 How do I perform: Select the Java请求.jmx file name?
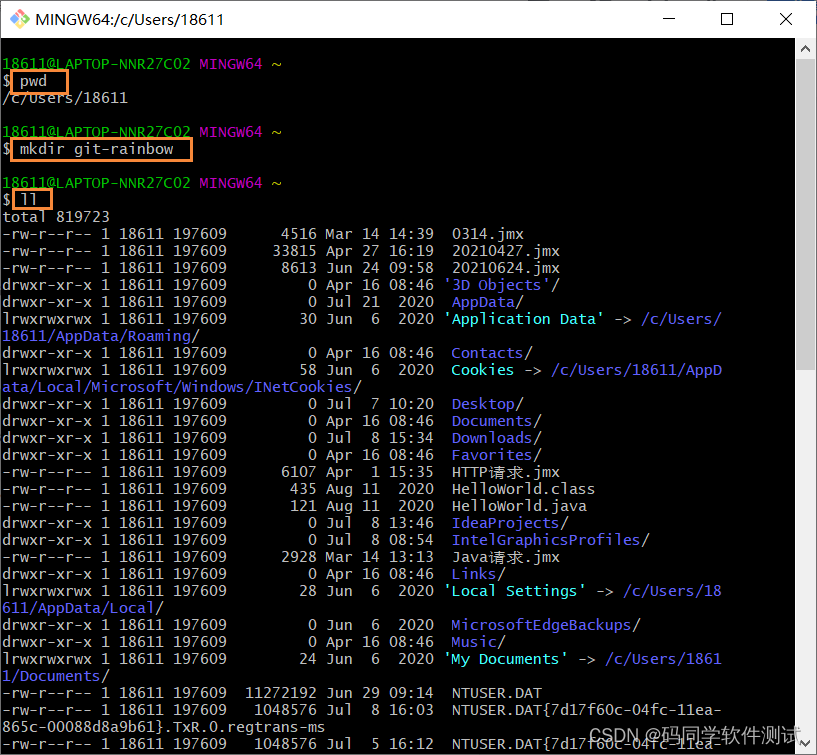point(505,557)
